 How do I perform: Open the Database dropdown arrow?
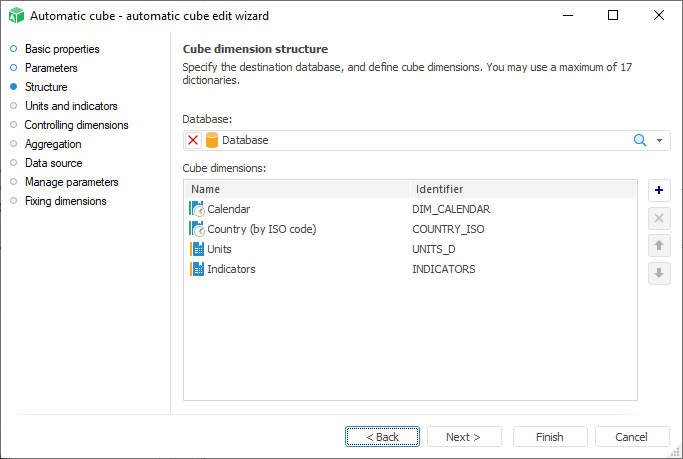tap(660, 140)
